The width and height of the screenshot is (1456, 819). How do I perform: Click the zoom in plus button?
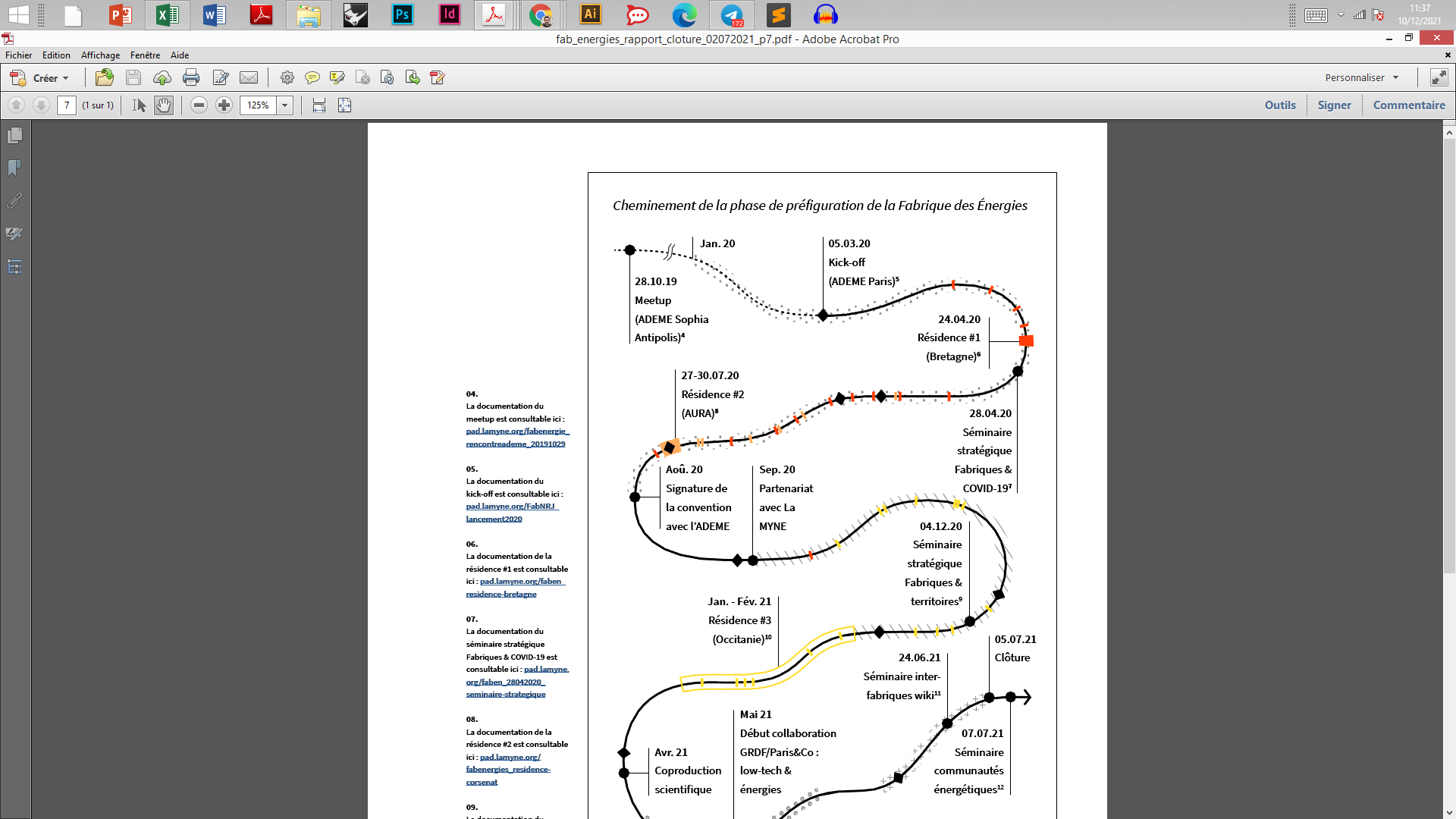224,105
